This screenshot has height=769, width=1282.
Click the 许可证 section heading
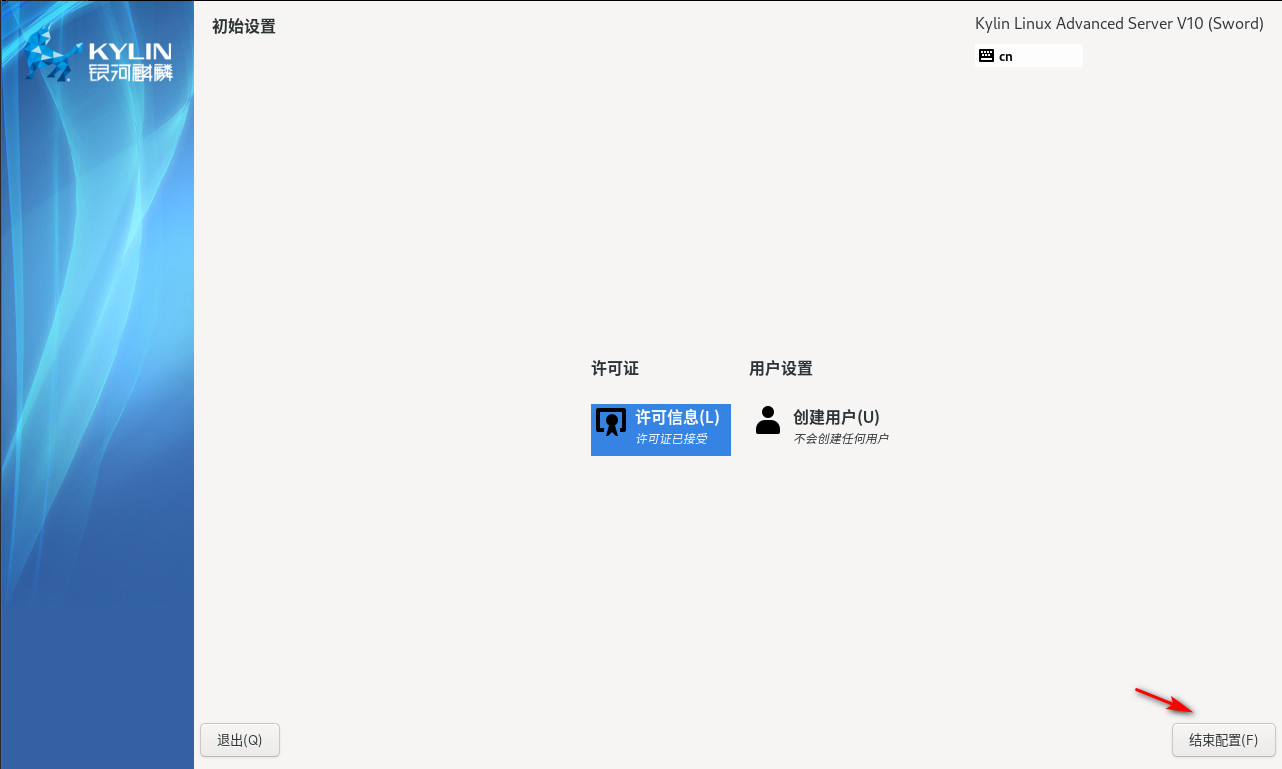pos(615,369)
